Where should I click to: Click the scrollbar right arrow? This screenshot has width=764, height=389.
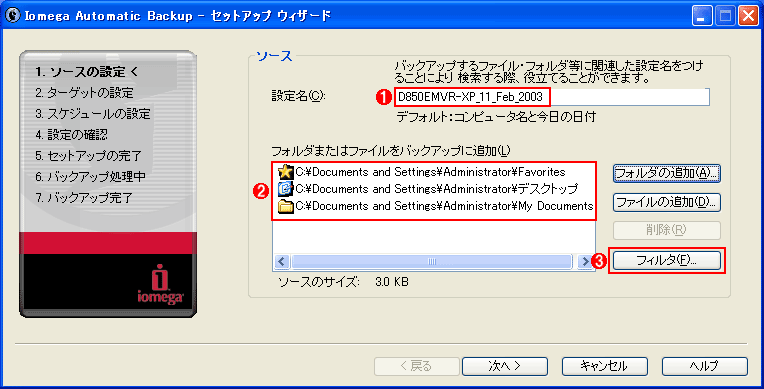[585, 262]
